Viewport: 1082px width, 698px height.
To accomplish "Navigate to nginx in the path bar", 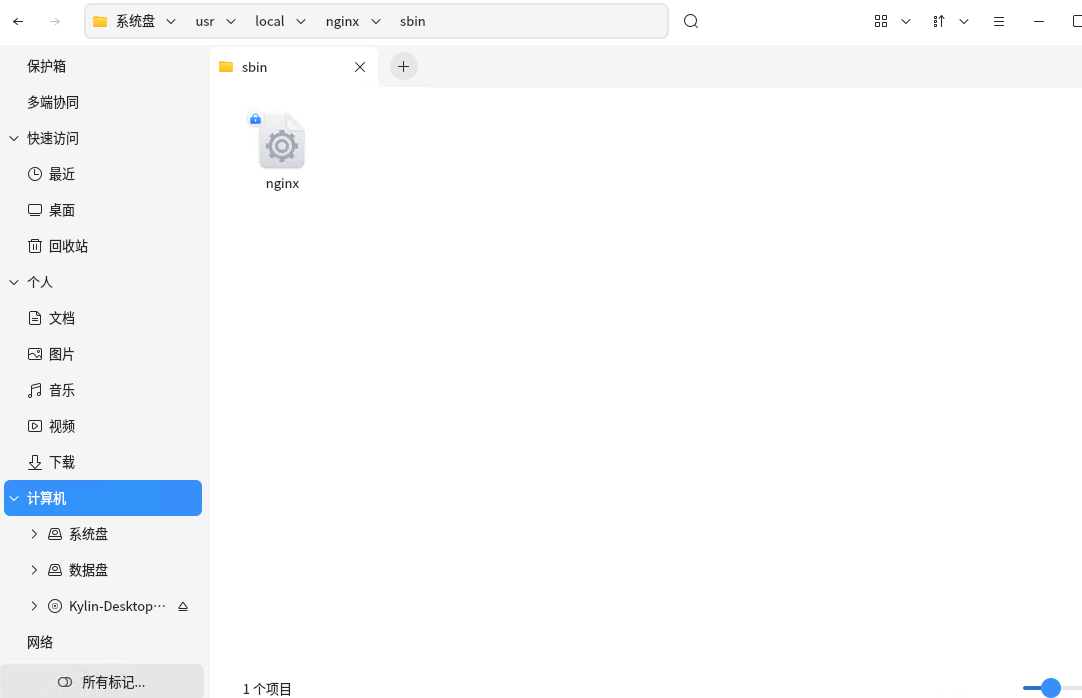I will pos(342,21).
